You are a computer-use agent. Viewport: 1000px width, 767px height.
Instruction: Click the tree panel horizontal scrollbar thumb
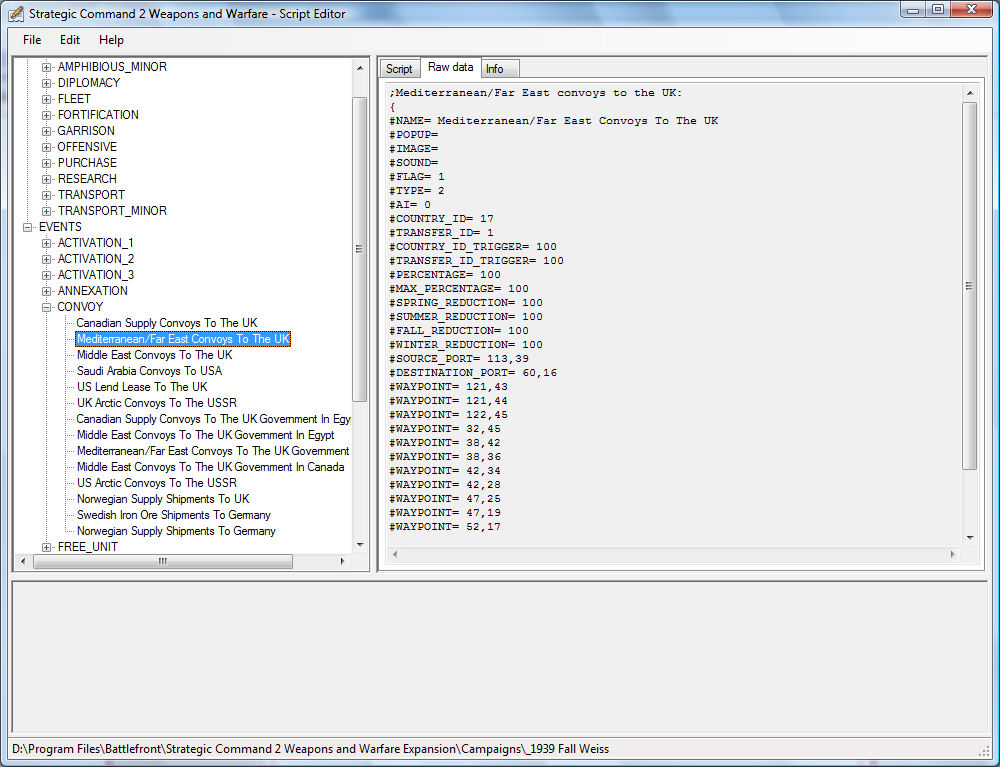pos(163,561)
